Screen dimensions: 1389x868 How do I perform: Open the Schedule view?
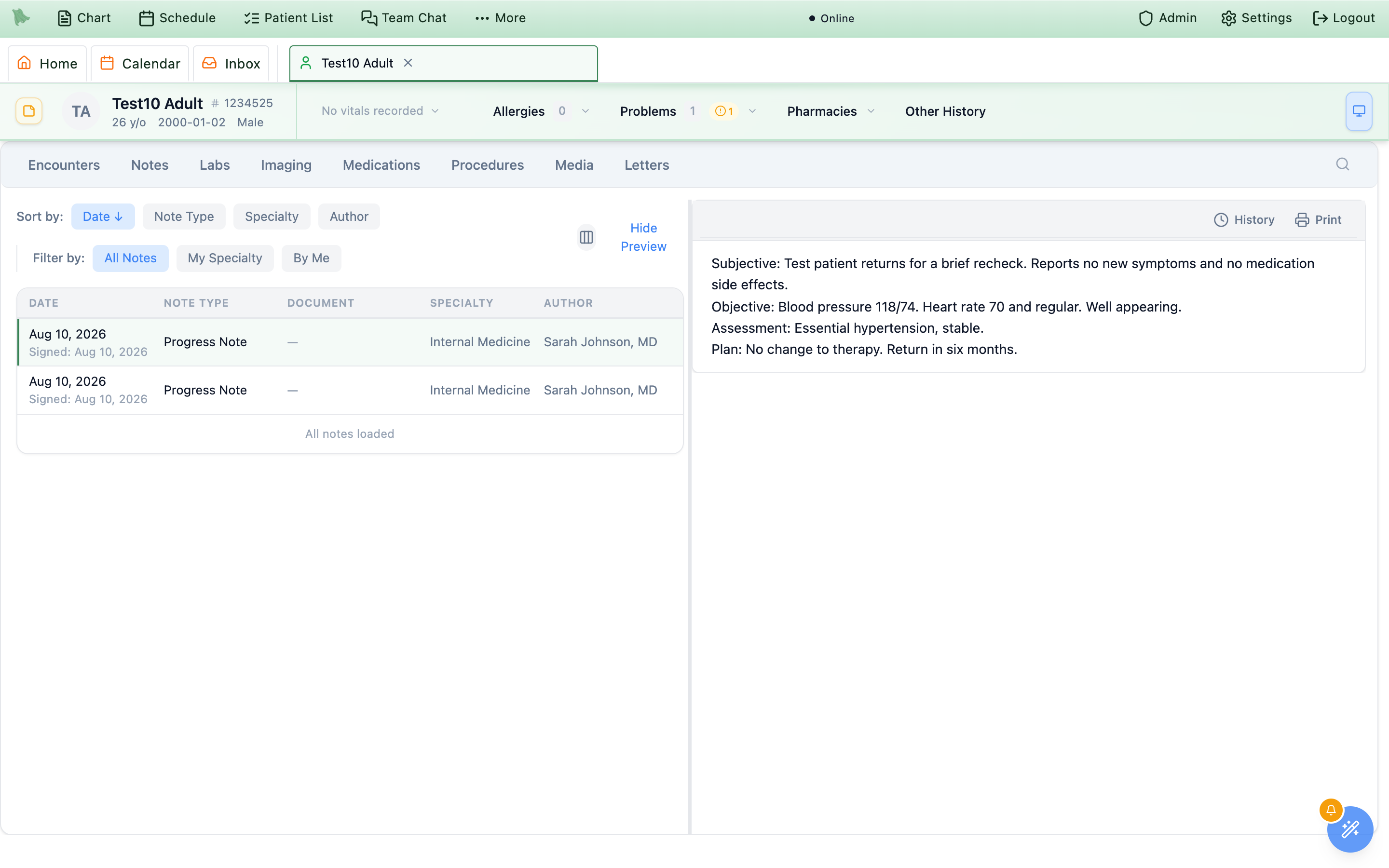pos(177,18)
